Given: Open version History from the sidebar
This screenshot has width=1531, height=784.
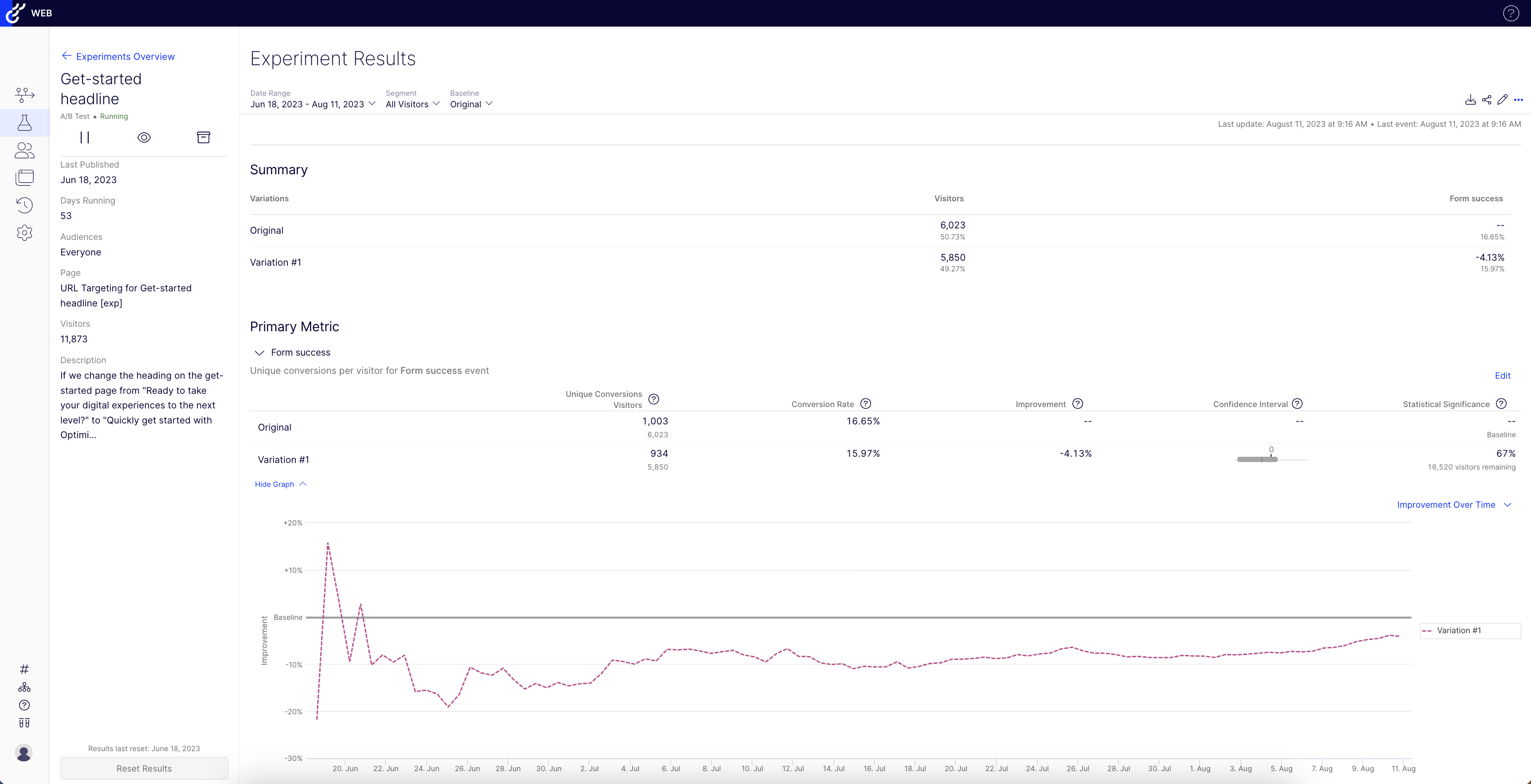Looking at the screenshot, I should coord(24,205).
